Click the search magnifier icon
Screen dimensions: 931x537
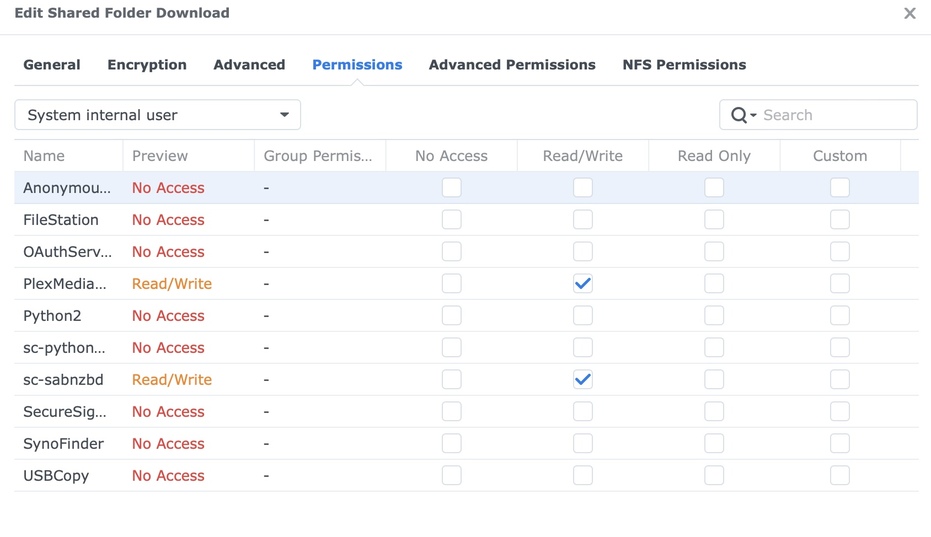coord(739,115)
